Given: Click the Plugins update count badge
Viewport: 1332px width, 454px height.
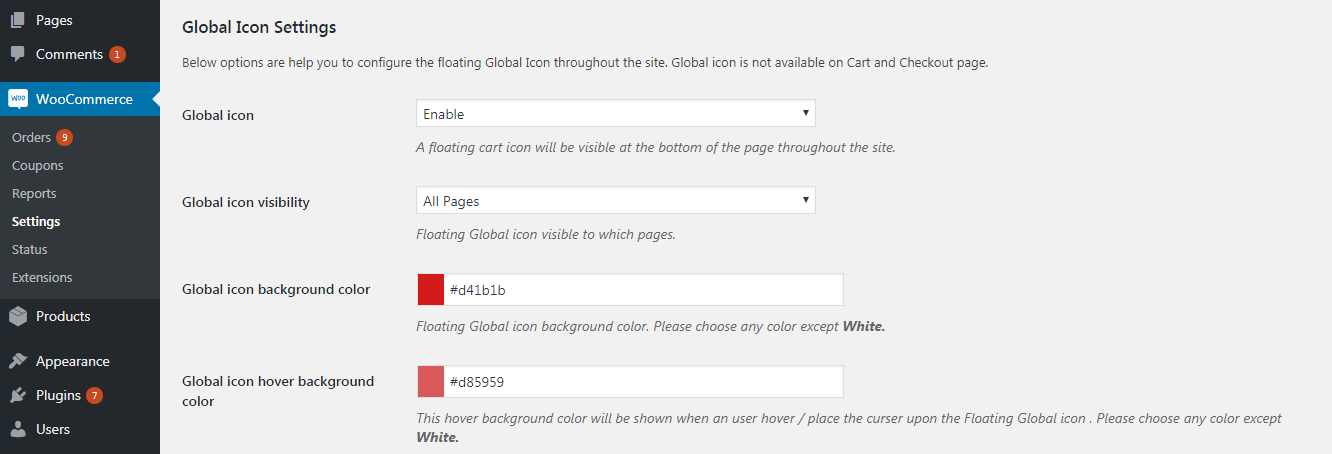Looking at the screenshot, I should [94, 396].
